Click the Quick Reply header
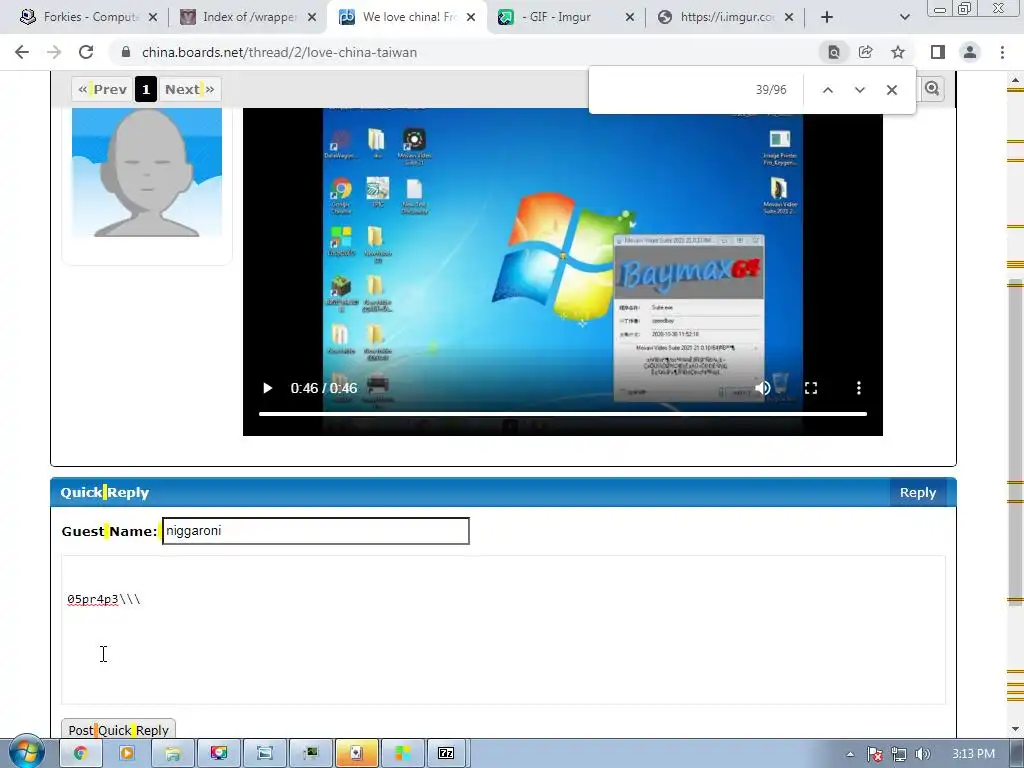Screen dimensions: 1024x768 click(104, 492)
